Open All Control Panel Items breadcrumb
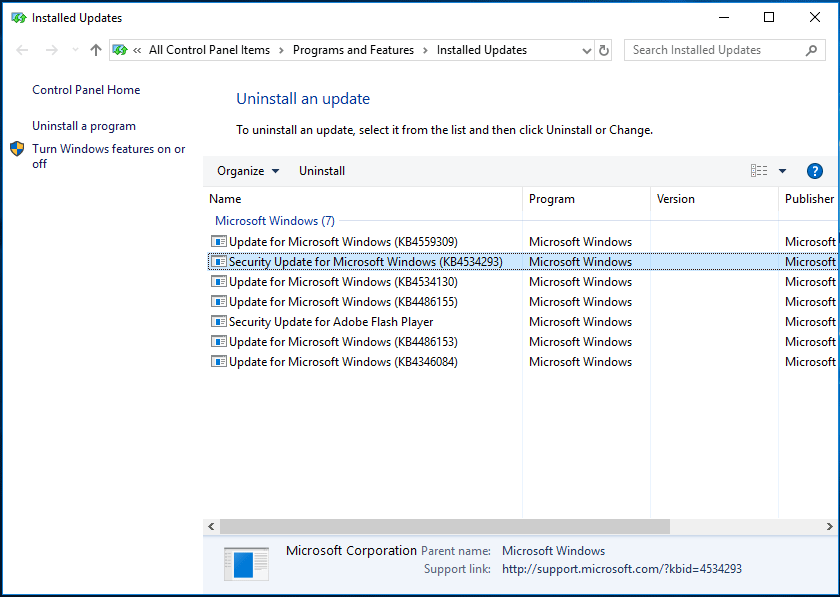Screen dimensions: 840x597 209,49
